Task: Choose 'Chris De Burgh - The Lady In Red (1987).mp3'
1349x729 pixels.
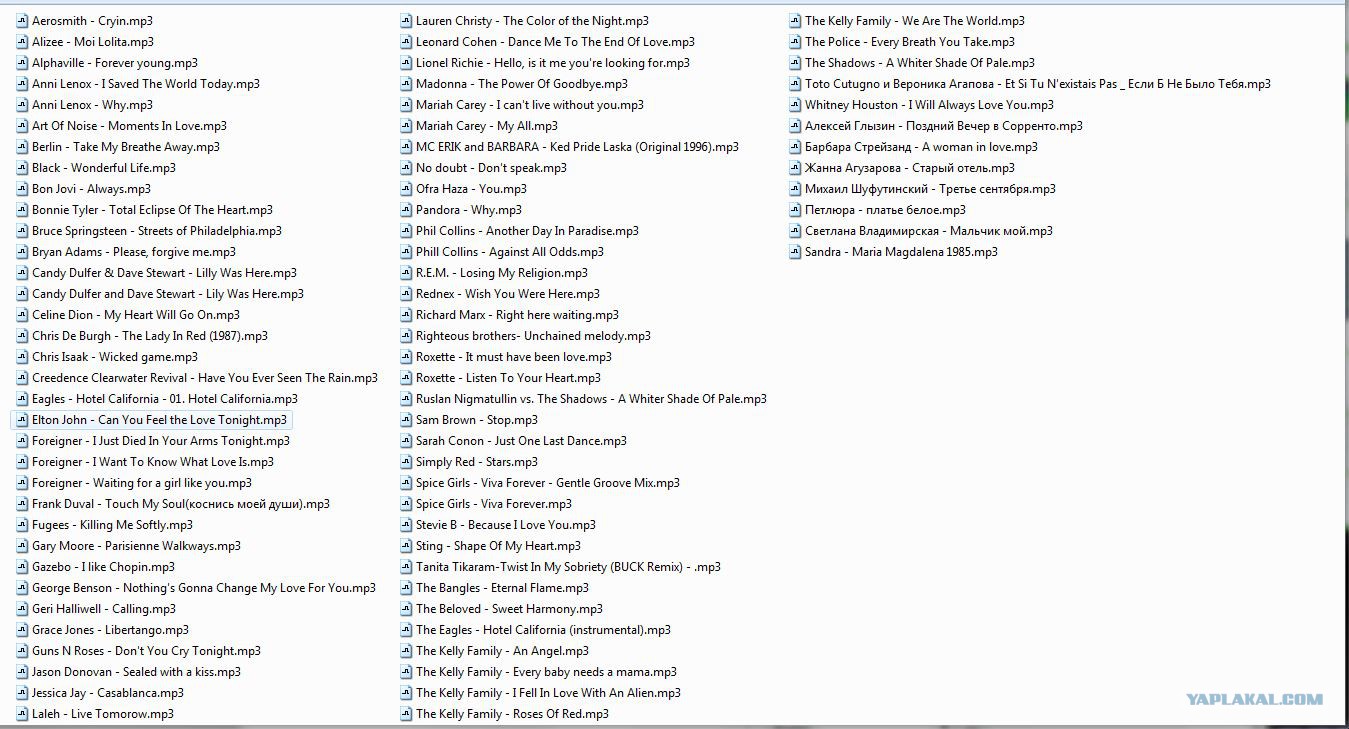Action: 150,336
